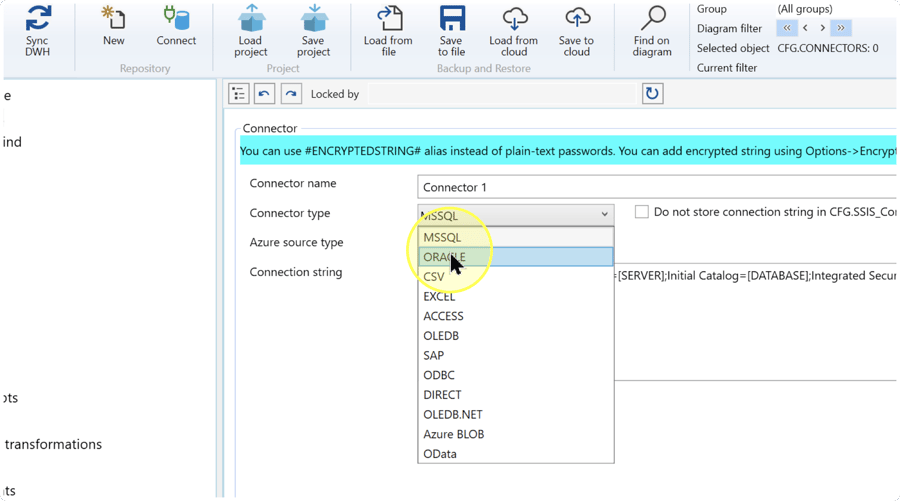Choose Load from file
This screenshot has width=900, height=501.
coord(389,32)
